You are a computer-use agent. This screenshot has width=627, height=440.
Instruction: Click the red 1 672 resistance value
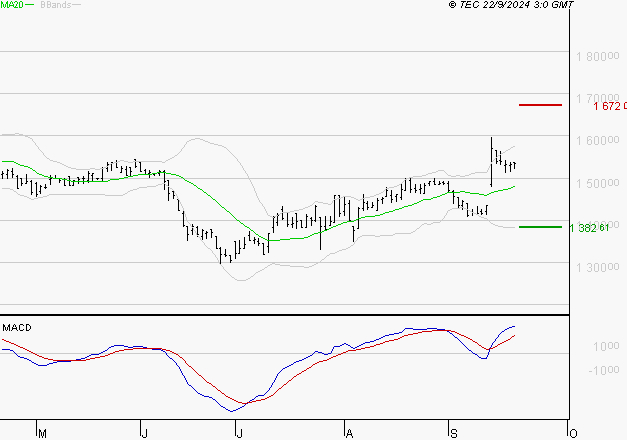(610, 106)
